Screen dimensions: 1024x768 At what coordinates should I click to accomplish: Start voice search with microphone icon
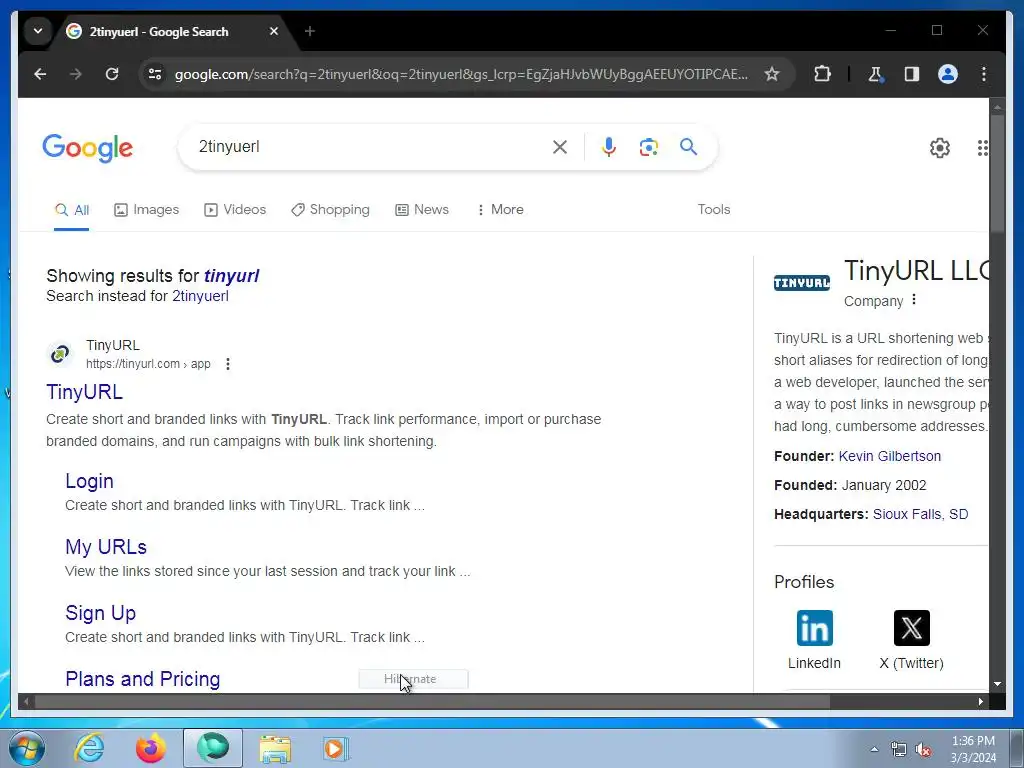pyautogui.click(x=609, y=147)
